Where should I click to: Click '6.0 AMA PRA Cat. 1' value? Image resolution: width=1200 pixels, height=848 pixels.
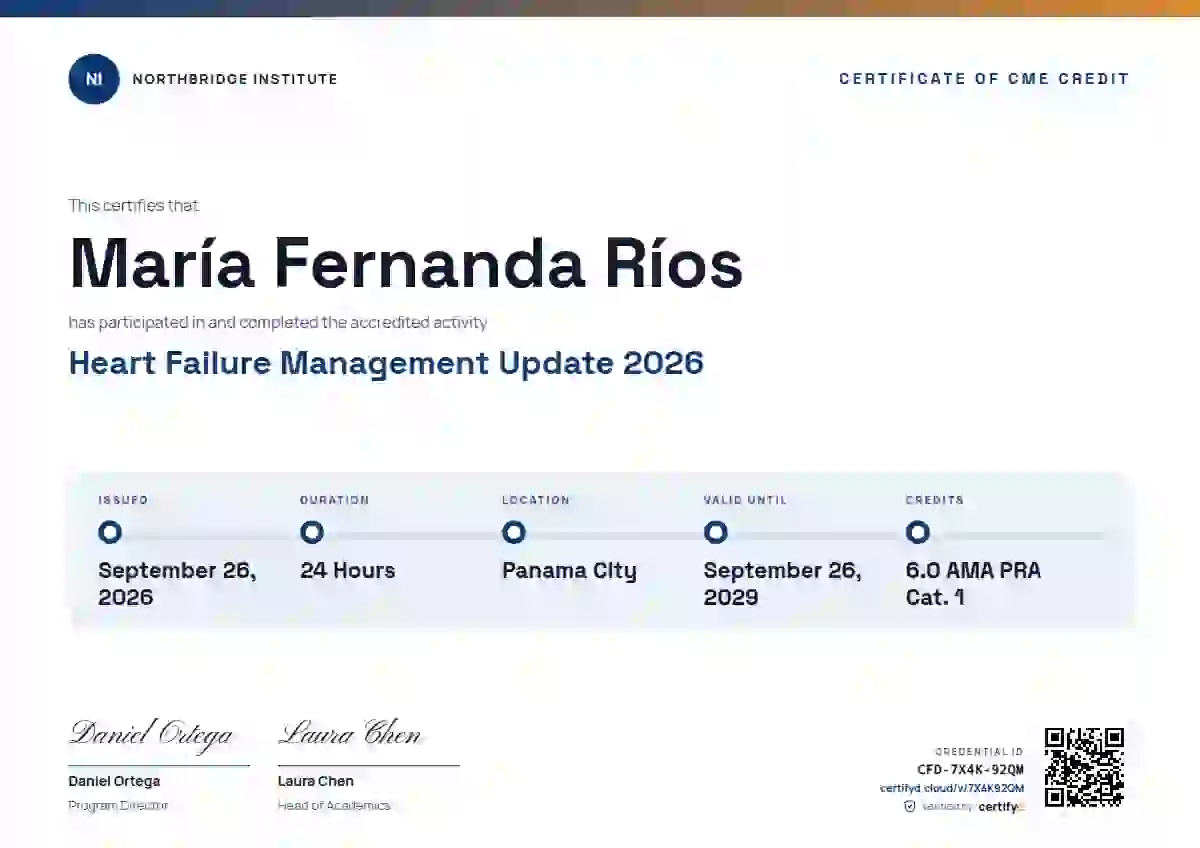tap(973, 584)
